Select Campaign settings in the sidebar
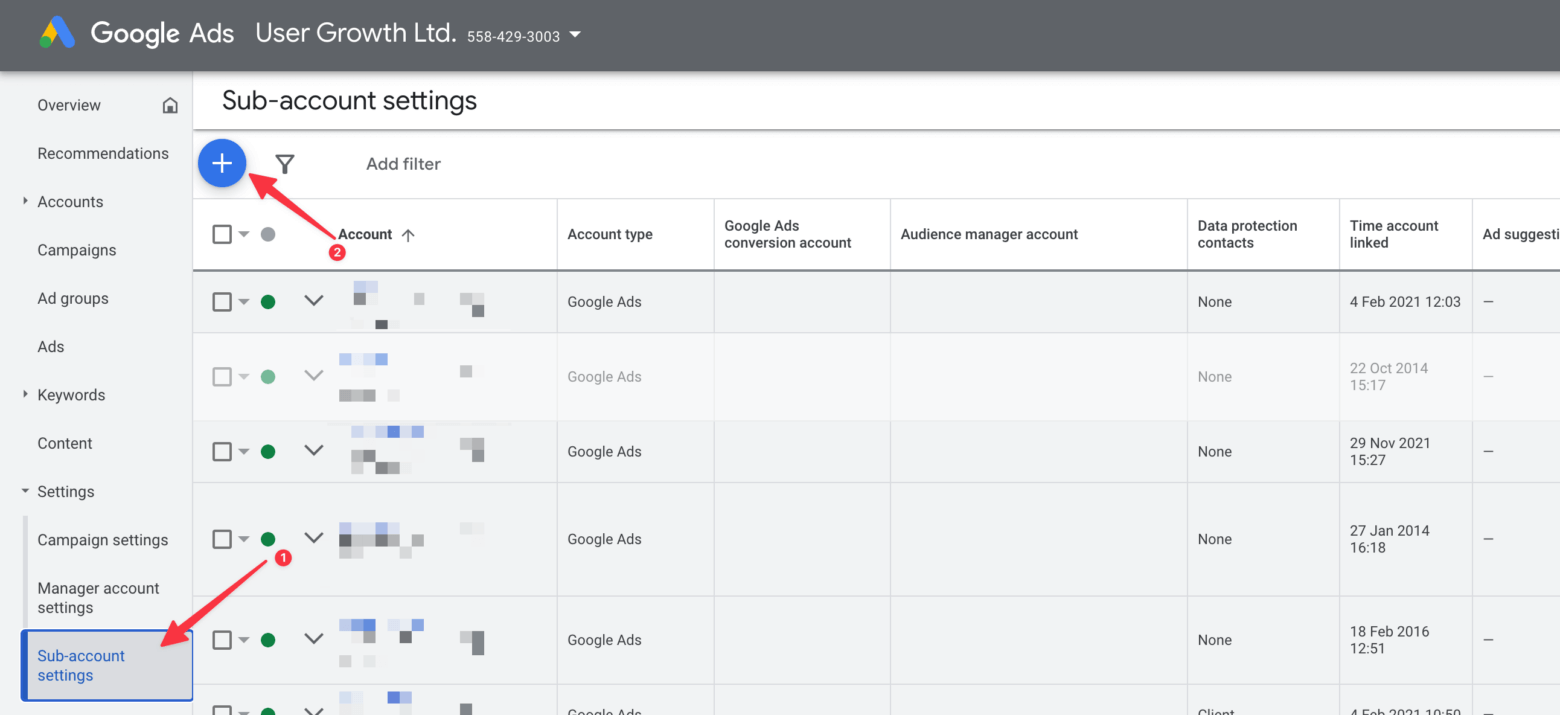This screenshot has width=1560, height=715. coord(102,540)
